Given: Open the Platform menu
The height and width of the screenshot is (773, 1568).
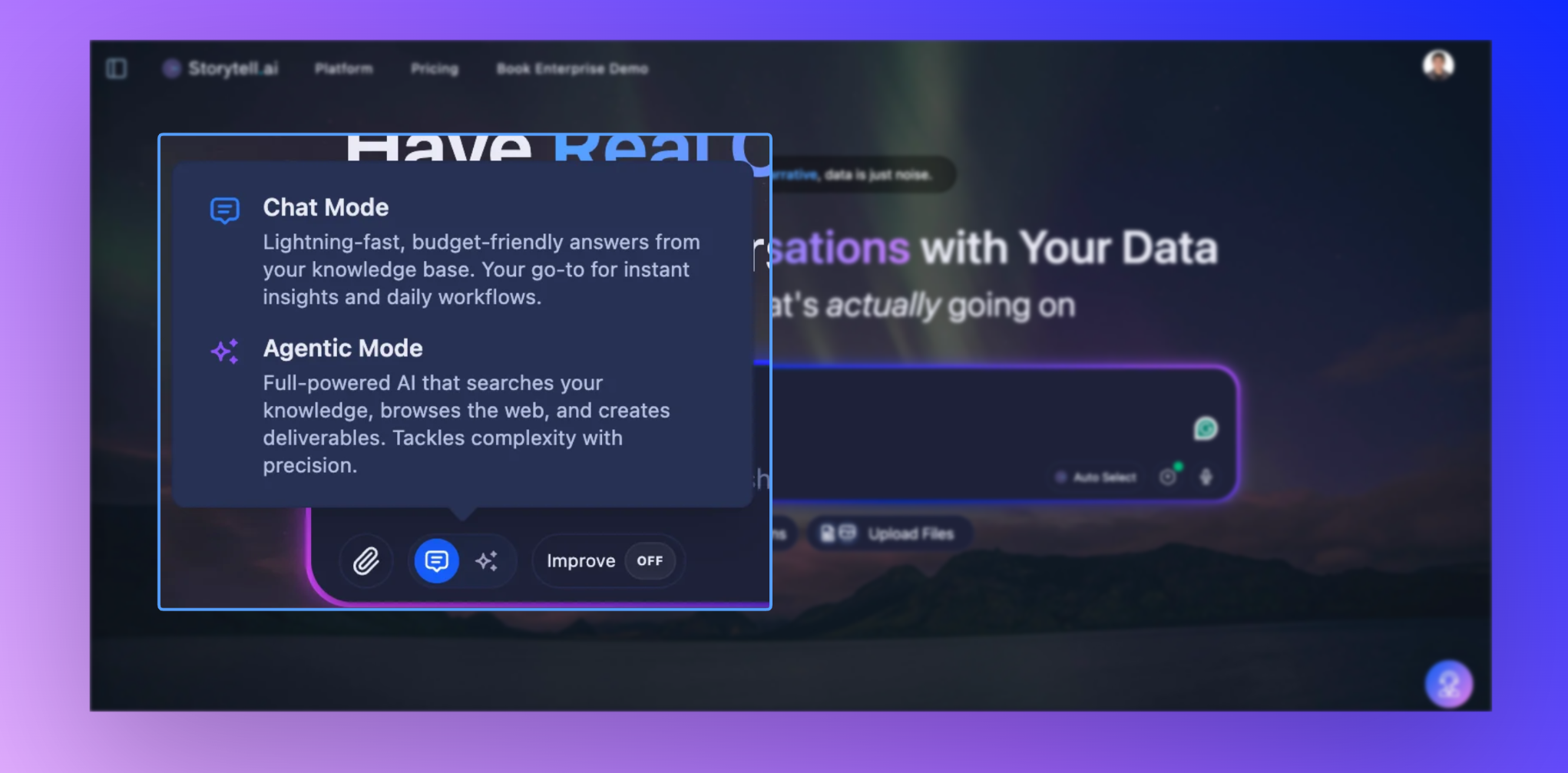Looking at the screenshot, I should pos(343,69).
